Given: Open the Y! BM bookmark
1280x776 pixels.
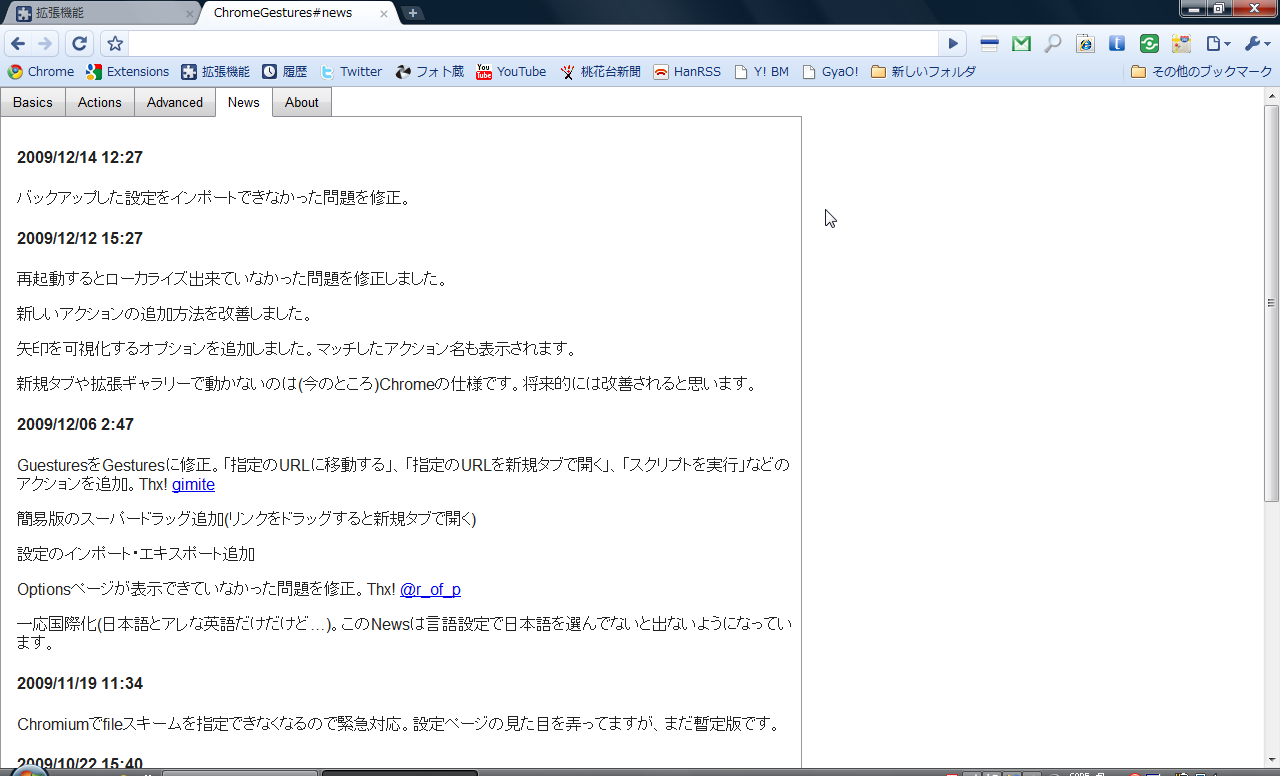Looking at the screenshot, I should [x=762, y=72].
